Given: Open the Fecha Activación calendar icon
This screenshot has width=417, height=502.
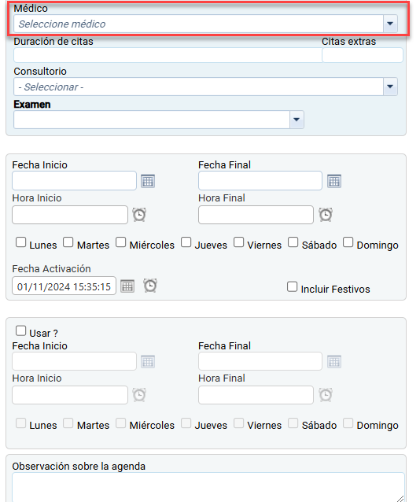Looking at the screenshot, I should (x=127, y=286).
